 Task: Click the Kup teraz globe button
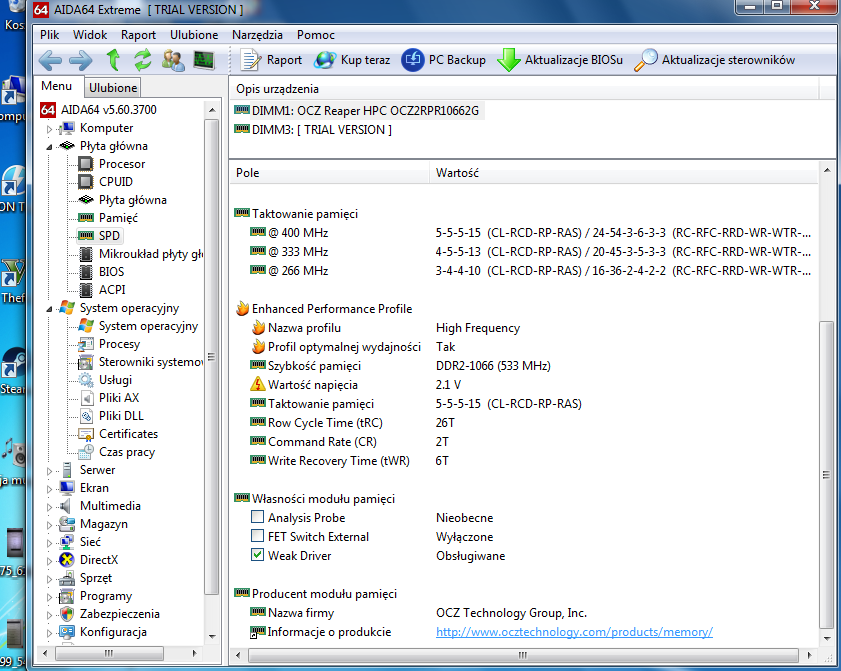(352, 60)
